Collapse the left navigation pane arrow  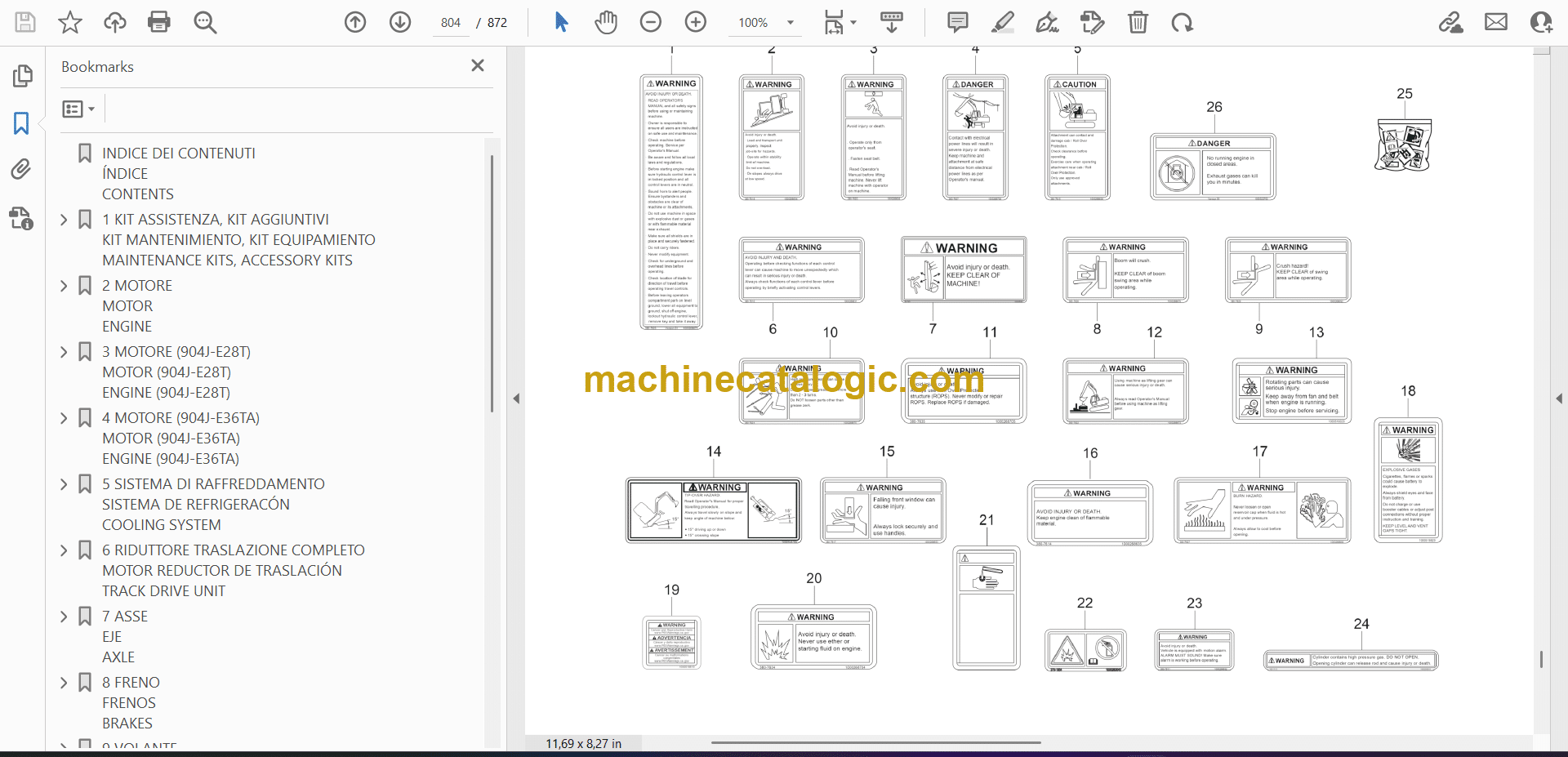tap(516, 399)
